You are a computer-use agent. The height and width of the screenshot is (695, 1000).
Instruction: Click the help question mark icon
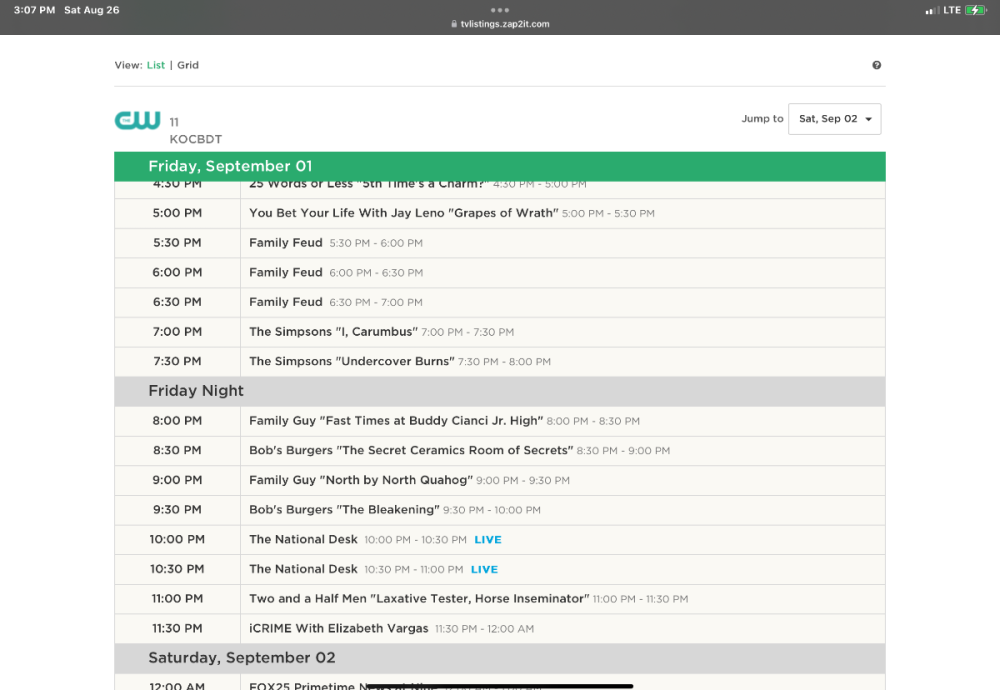(x=876, y=65)
